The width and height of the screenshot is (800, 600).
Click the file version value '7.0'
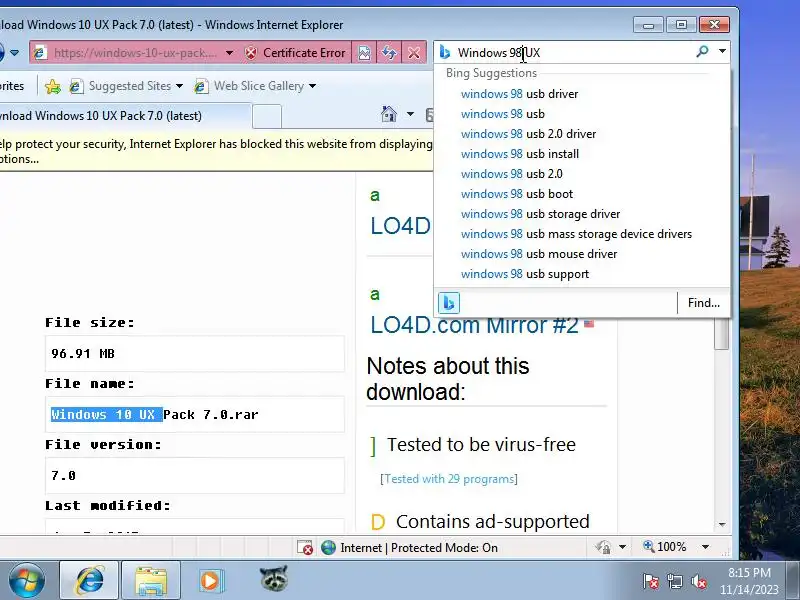63,476
